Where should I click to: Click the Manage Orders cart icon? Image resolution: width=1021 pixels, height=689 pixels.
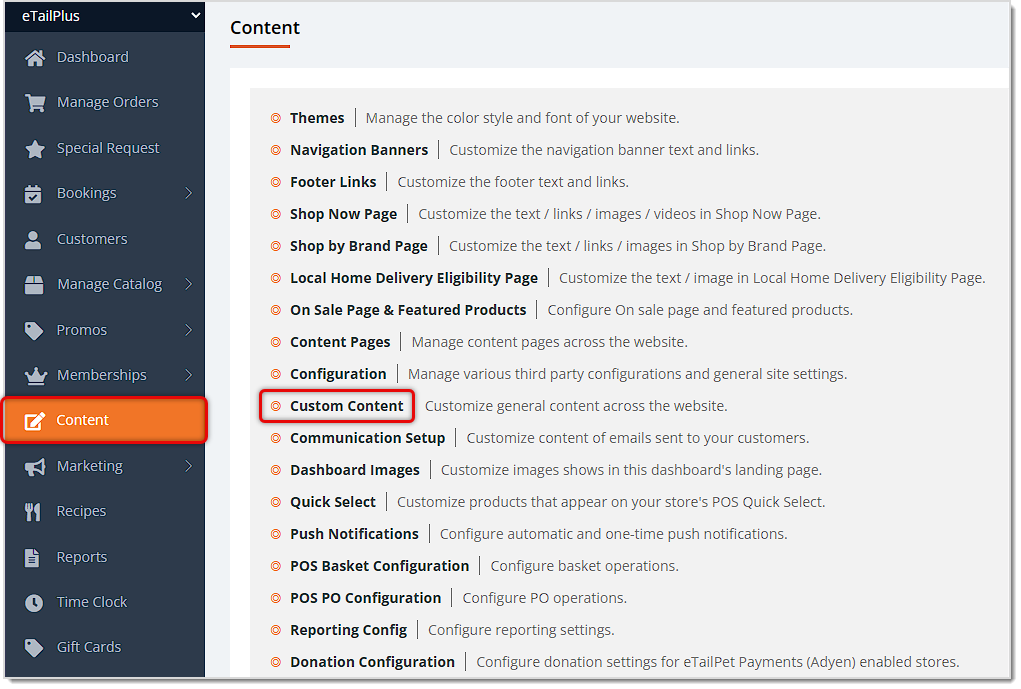[35, 103]
